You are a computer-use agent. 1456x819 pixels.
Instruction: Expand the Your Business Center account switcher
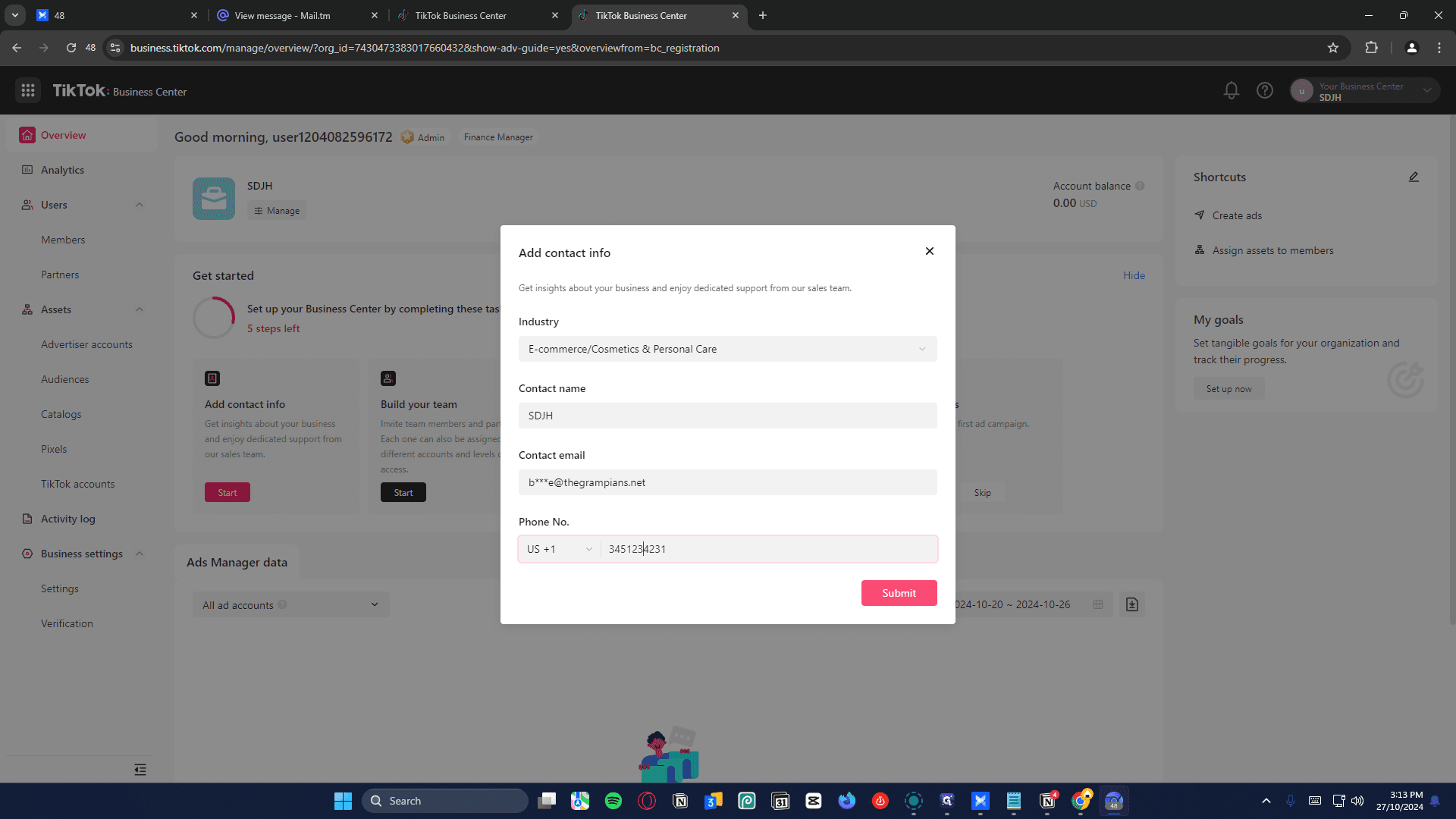[1364, 91]
